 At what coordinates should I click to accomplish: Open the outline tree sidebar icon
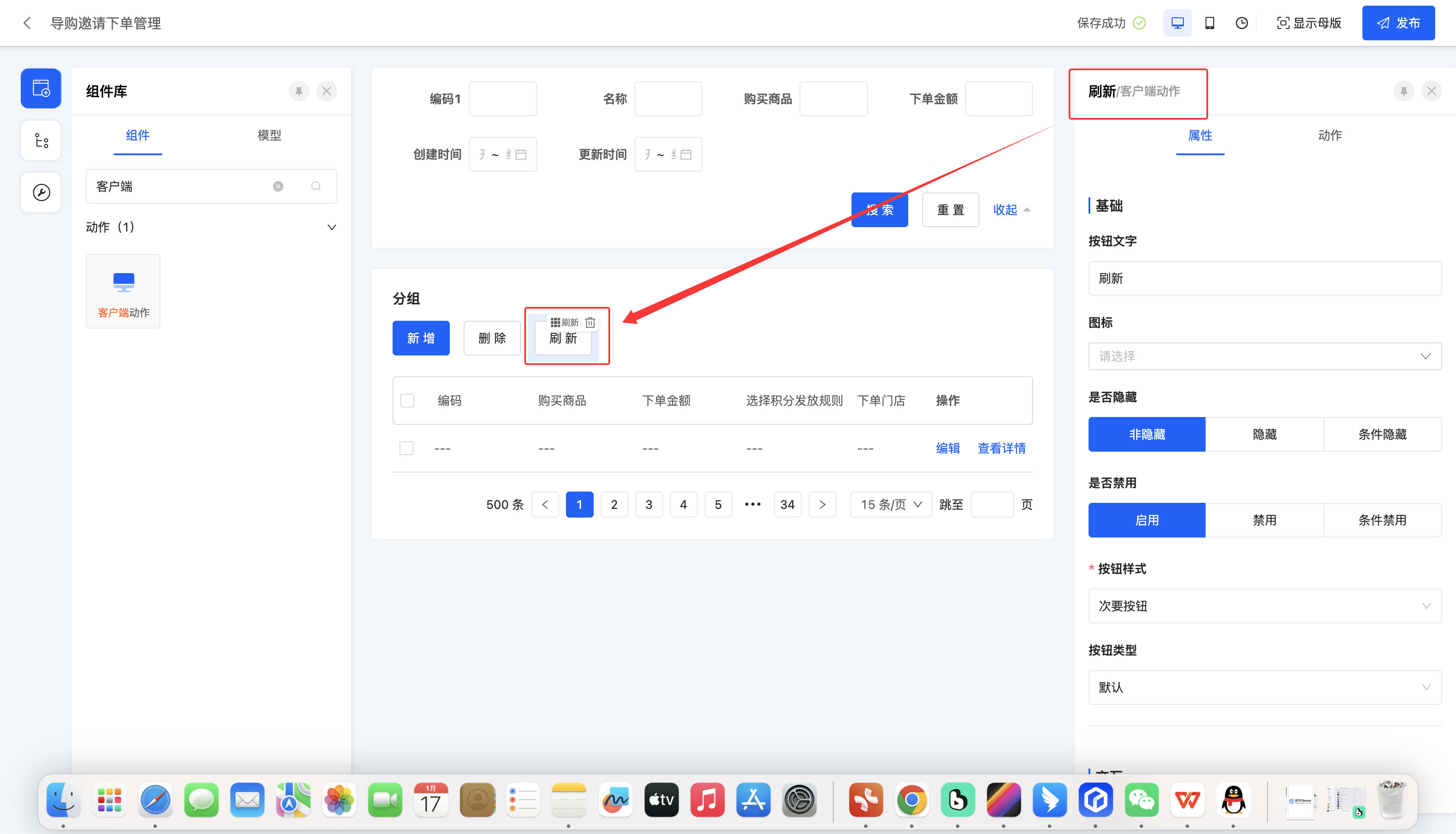coord(41,140)
